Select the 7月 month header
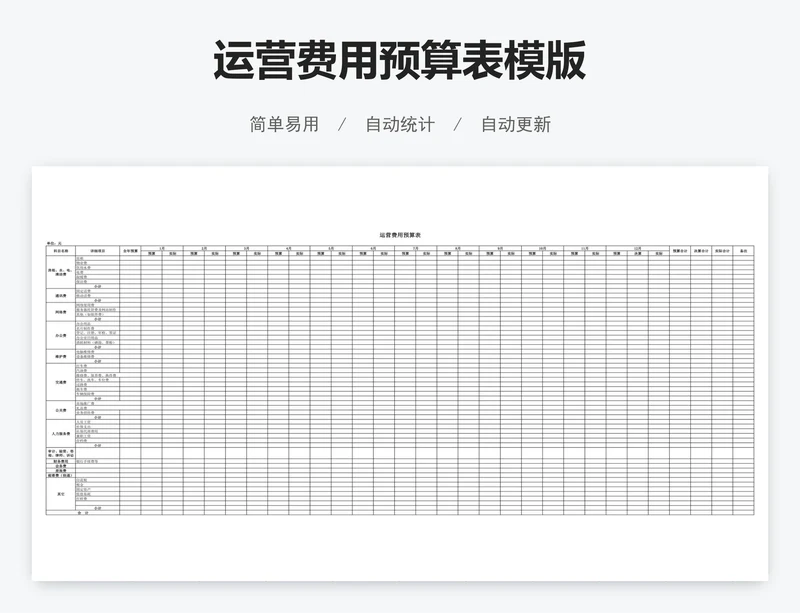The height and width of the screenshot is (613, 800). coord(416,248)
